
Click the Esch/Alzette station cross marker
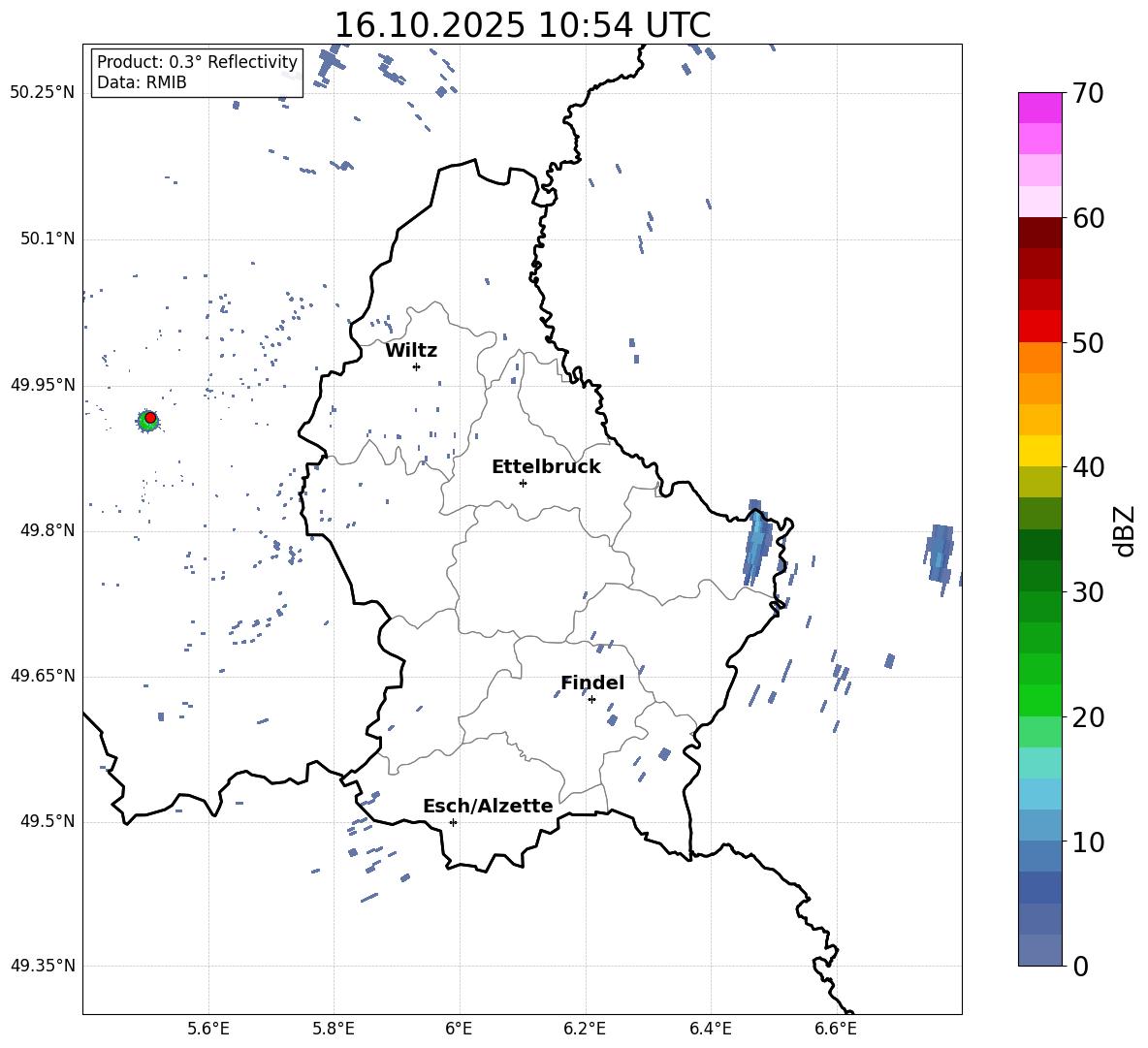pos(453,822)
